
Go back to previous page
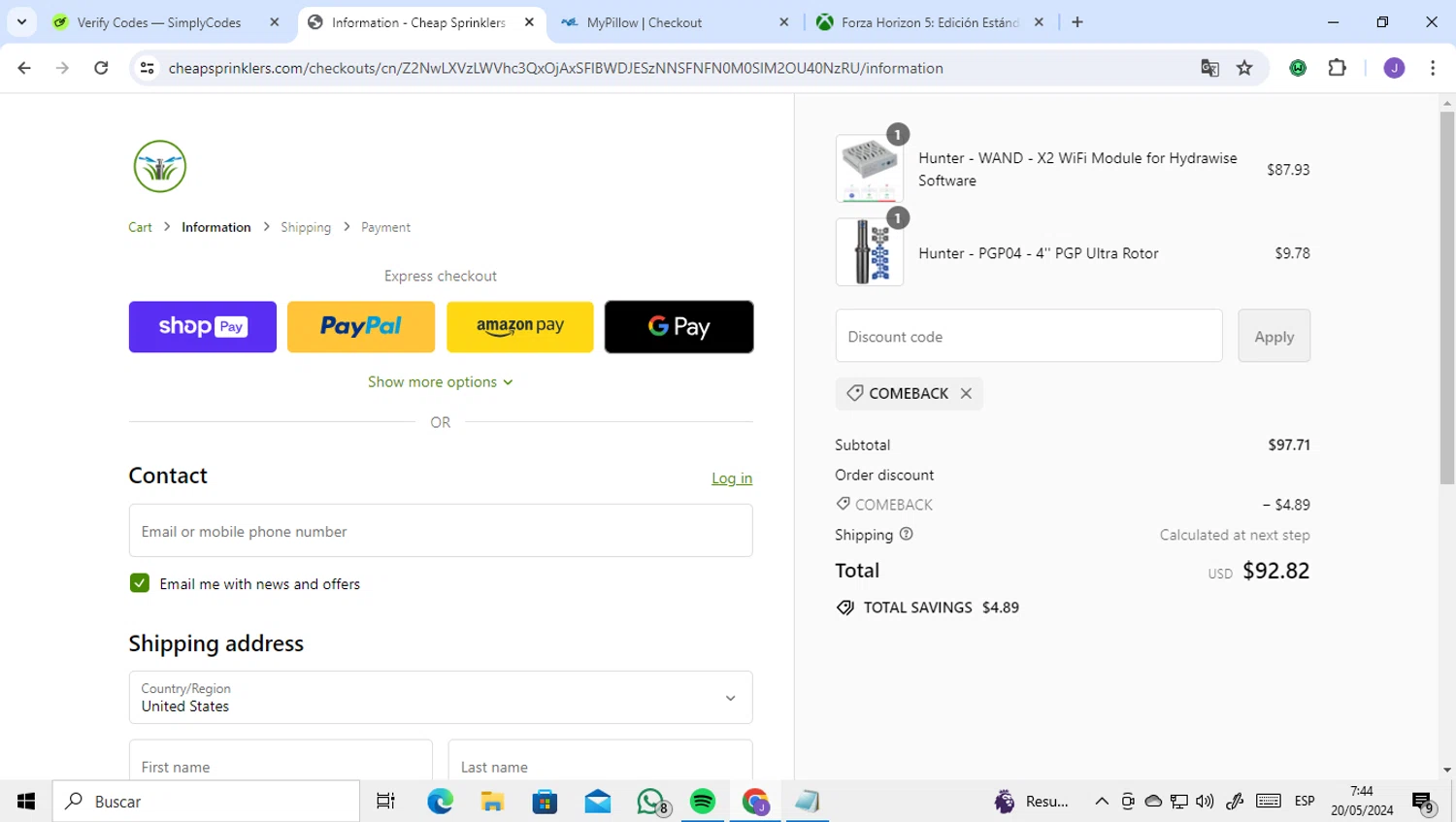pyautogui.click(x=24, y=68)
